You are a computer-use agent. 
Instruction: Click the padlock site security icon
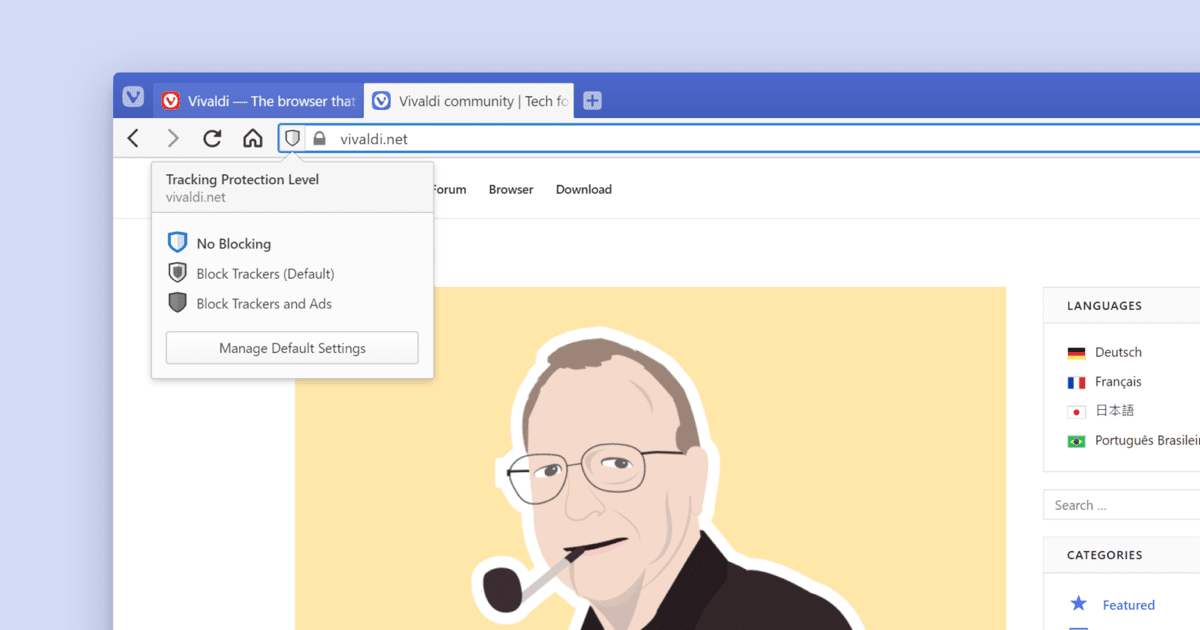(x=320, y=139)
